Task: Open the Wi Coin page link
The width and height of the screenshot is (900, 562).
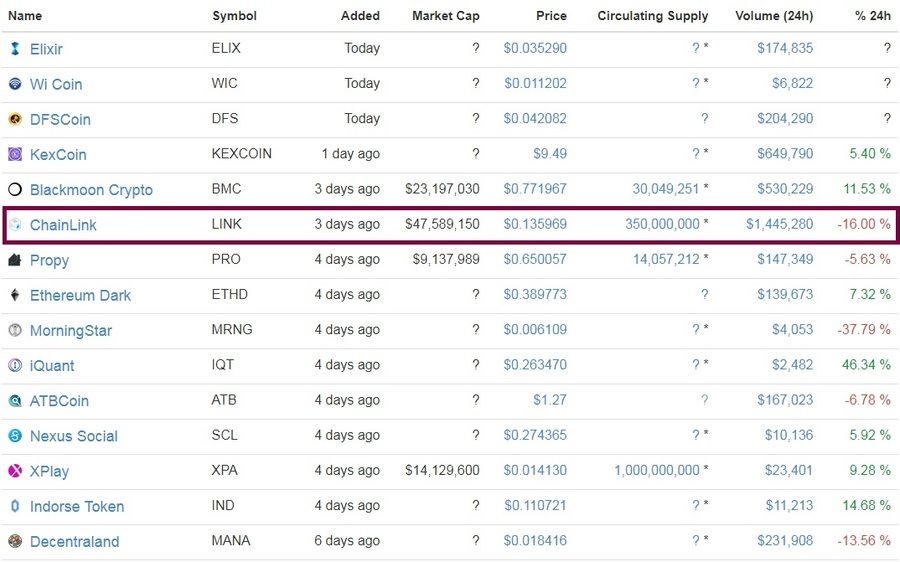Action: click(56, 84)
